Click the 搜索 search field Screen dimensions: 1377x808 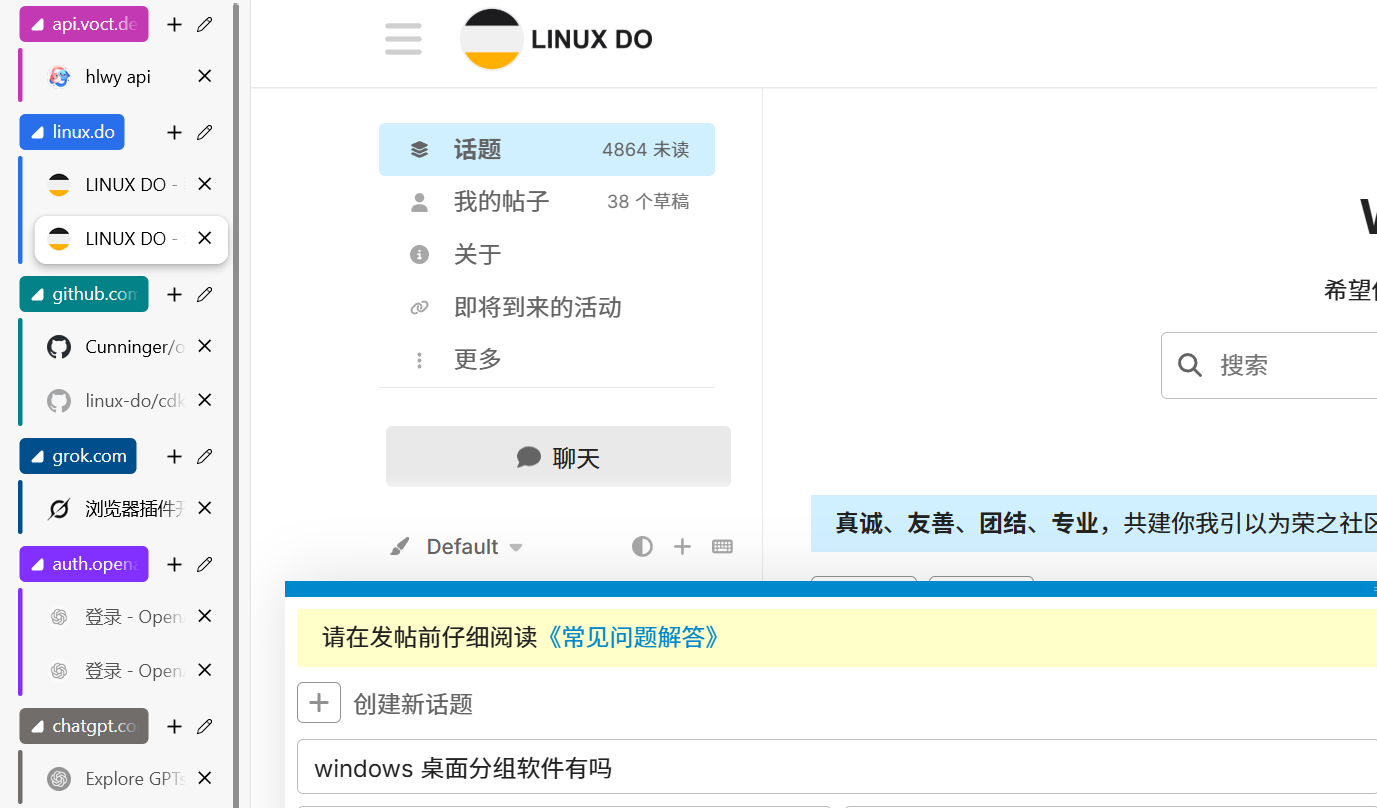click(x=1270, y=365)
